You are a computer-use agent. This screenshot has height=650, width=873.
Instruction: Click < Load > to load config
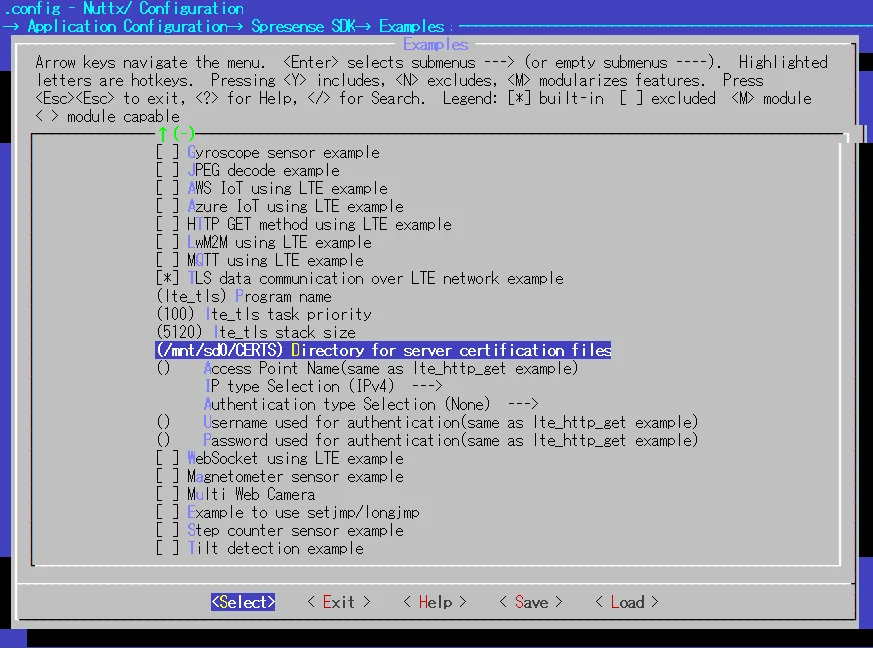627,602
